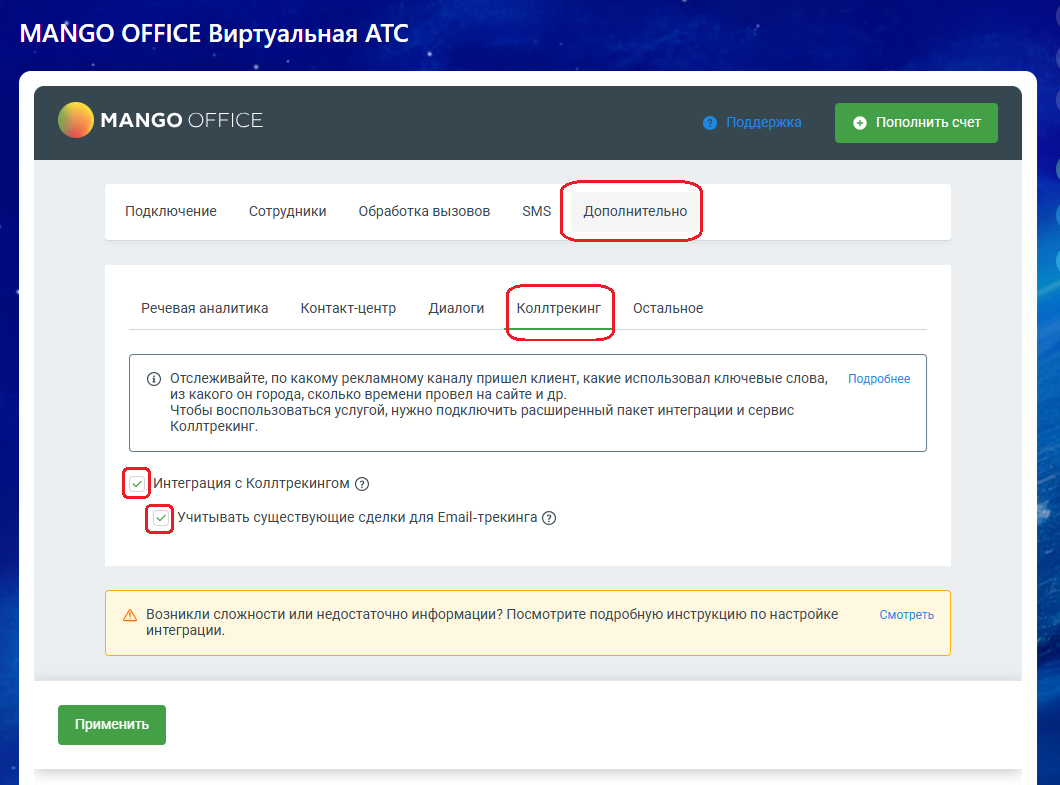
Task: Click the Mango Office logo
Action: pyautogui.click(x=160, y=121)
